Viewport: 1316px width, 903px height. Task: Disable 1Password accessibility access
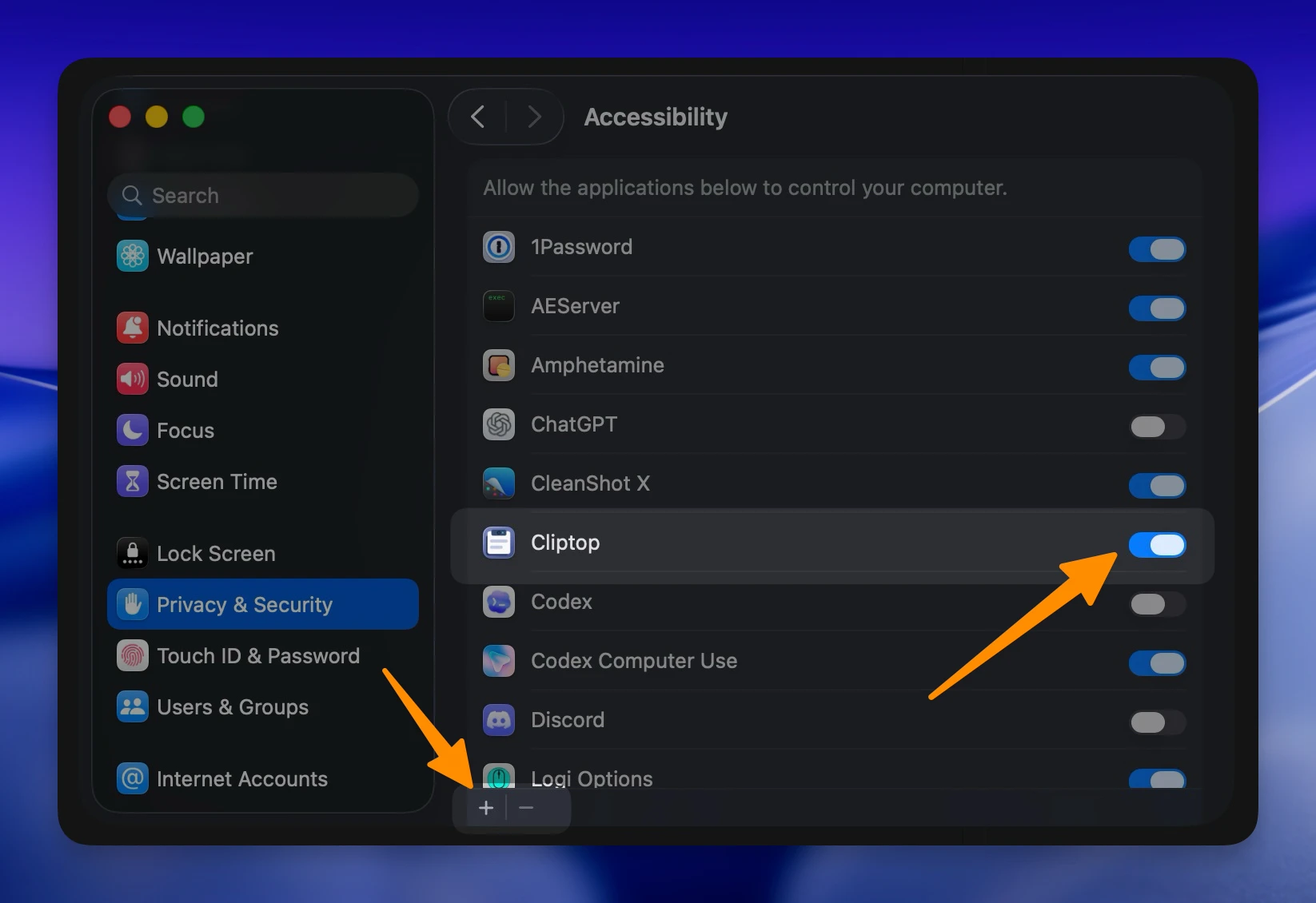[1157, 249]
